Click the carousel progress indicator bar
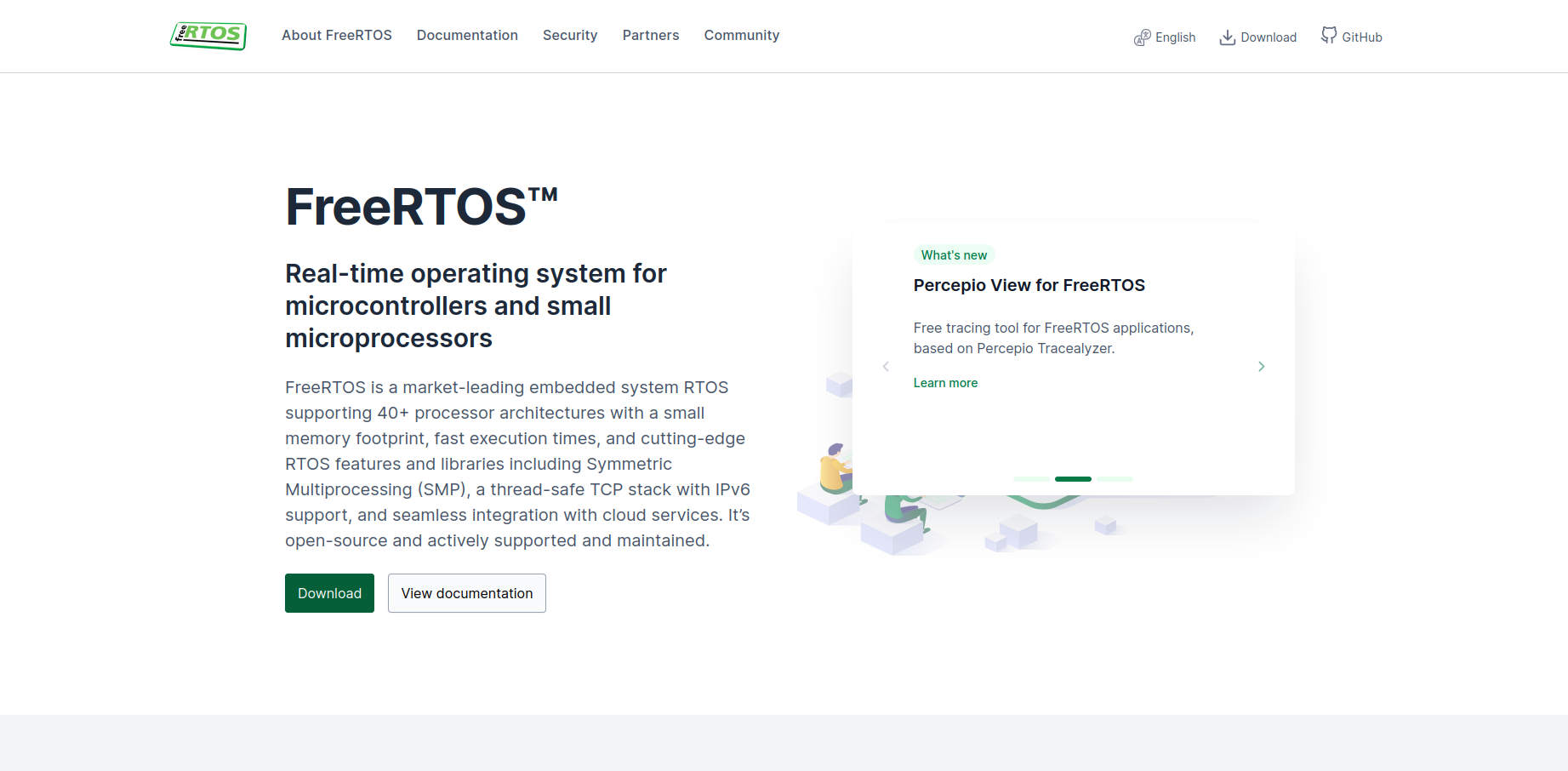Viewport: 1568px width, 771px height. (1073, 479)
